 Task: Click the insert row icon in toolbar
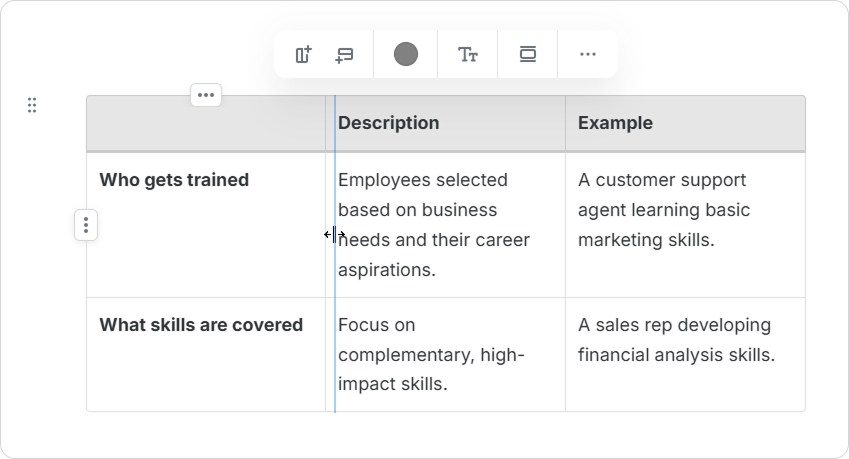[344, 55]
